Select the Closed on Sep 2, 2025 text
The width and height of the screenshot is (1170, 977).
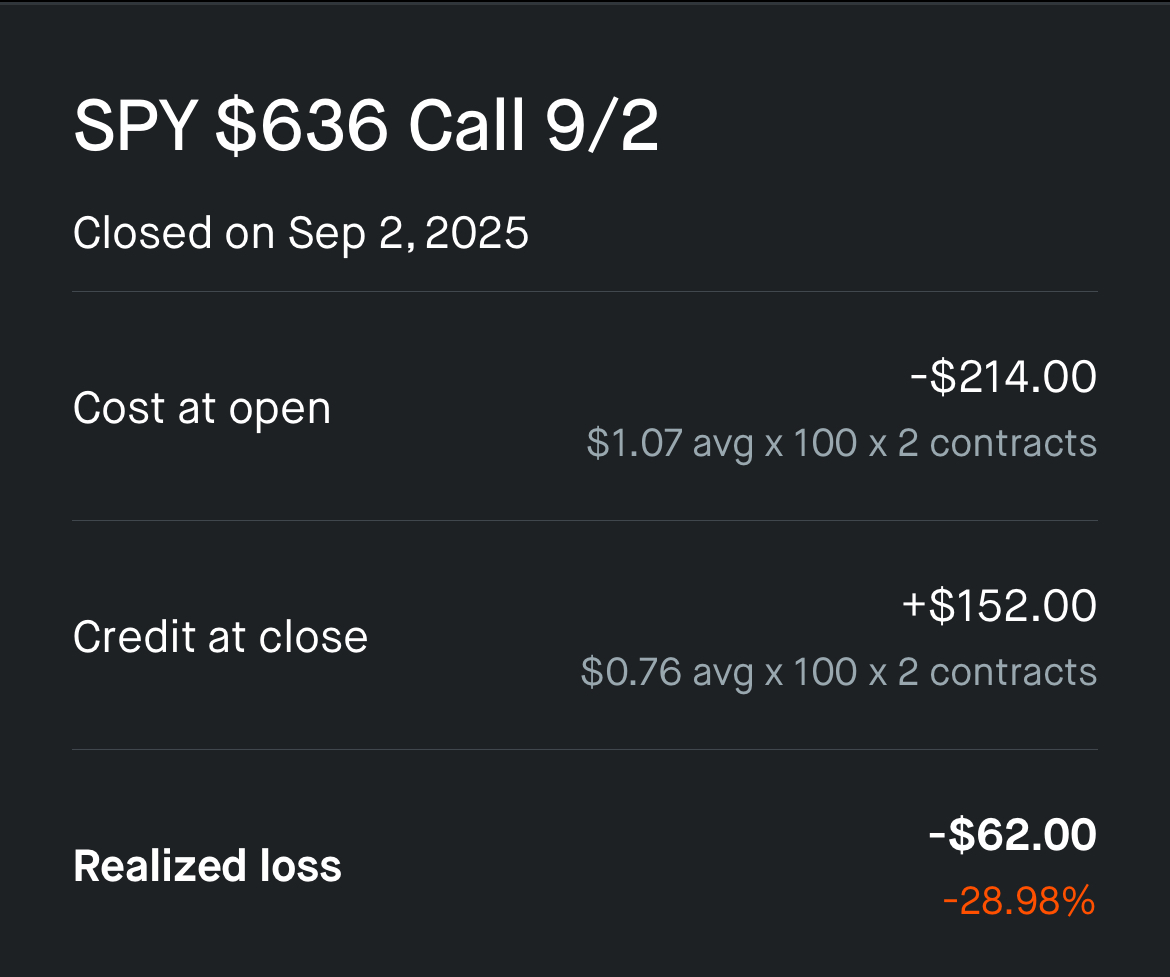click(301, 233)
